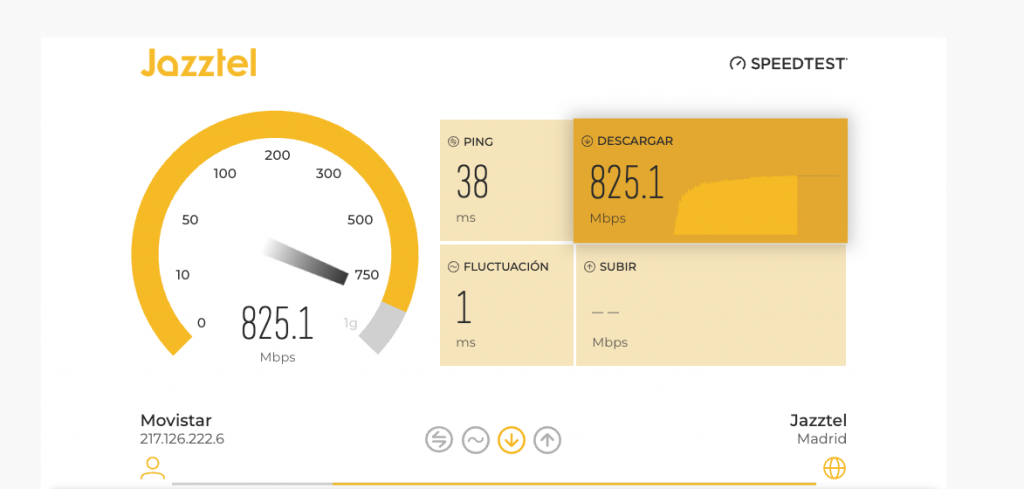Click the Jazztel logo
The width and height of the screenshot is (1024, 489).
click(199, 64)
